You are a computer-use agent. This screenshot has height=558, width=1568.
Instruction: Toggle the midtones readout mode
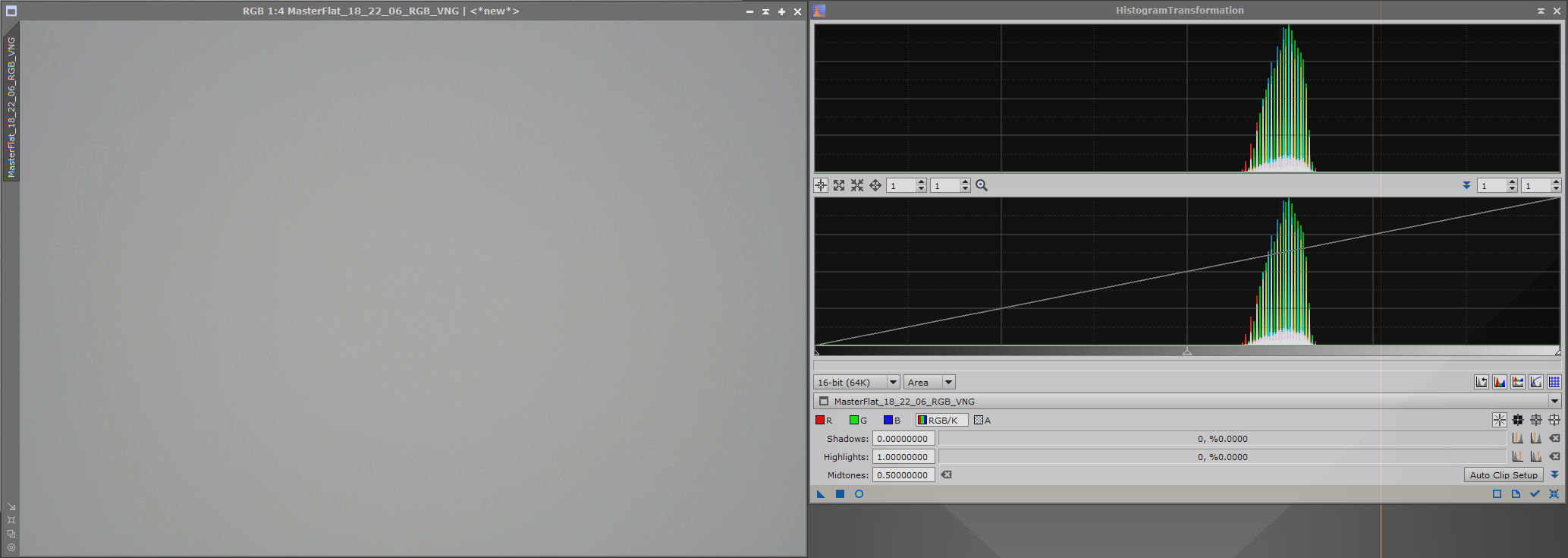point(1536,420)
